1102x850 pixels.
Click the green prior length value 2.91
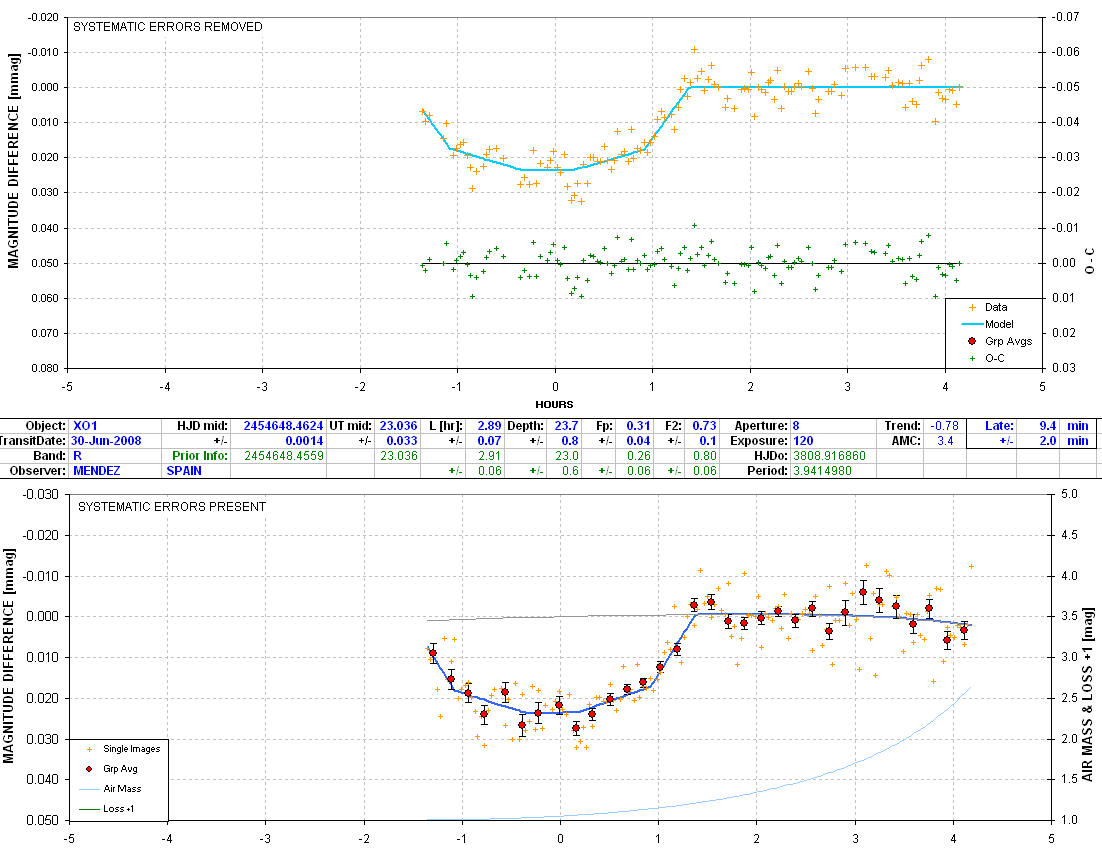[489, 456]
